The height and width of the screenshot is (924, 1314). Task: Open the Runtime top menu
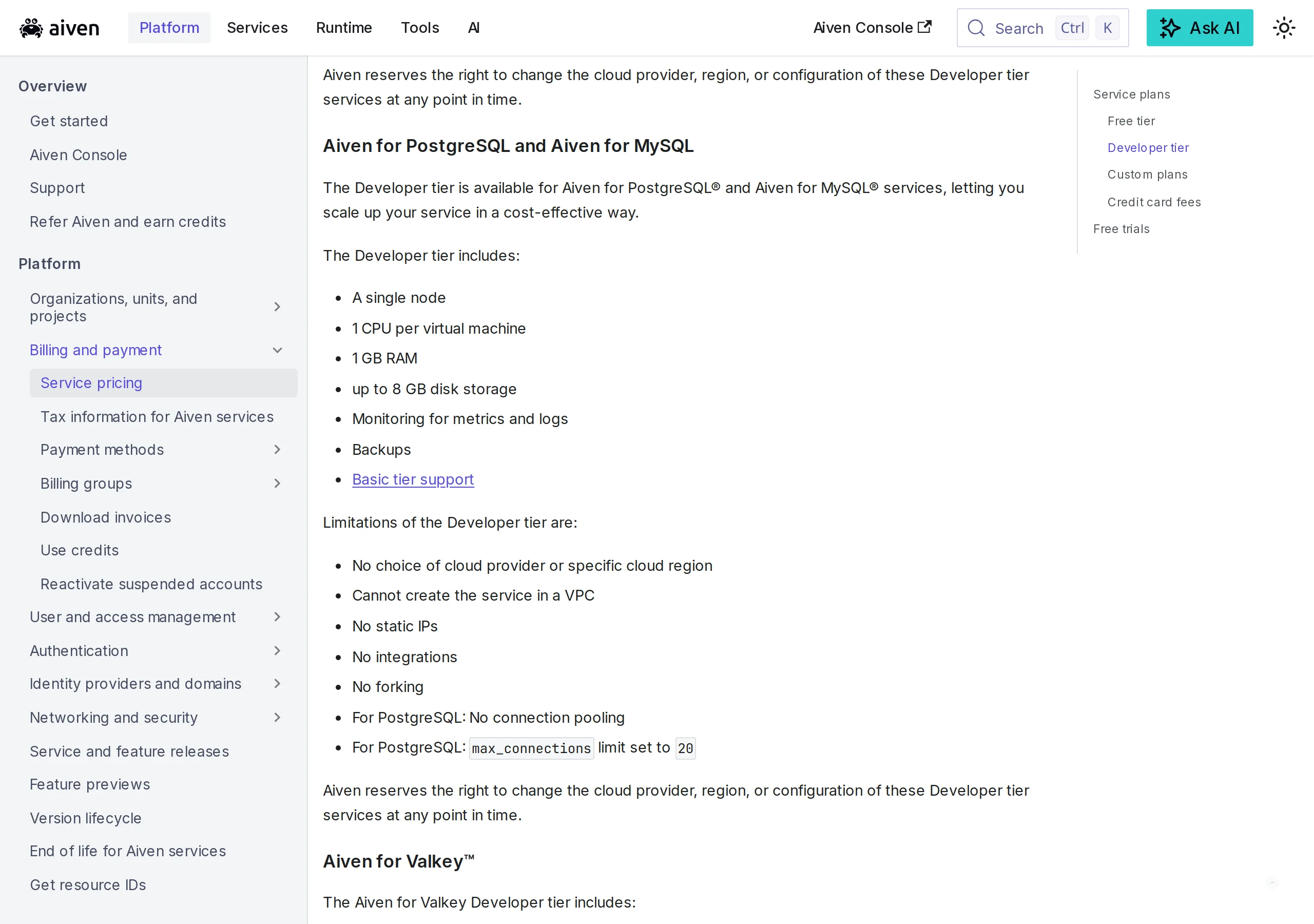(x=344, y=28)
